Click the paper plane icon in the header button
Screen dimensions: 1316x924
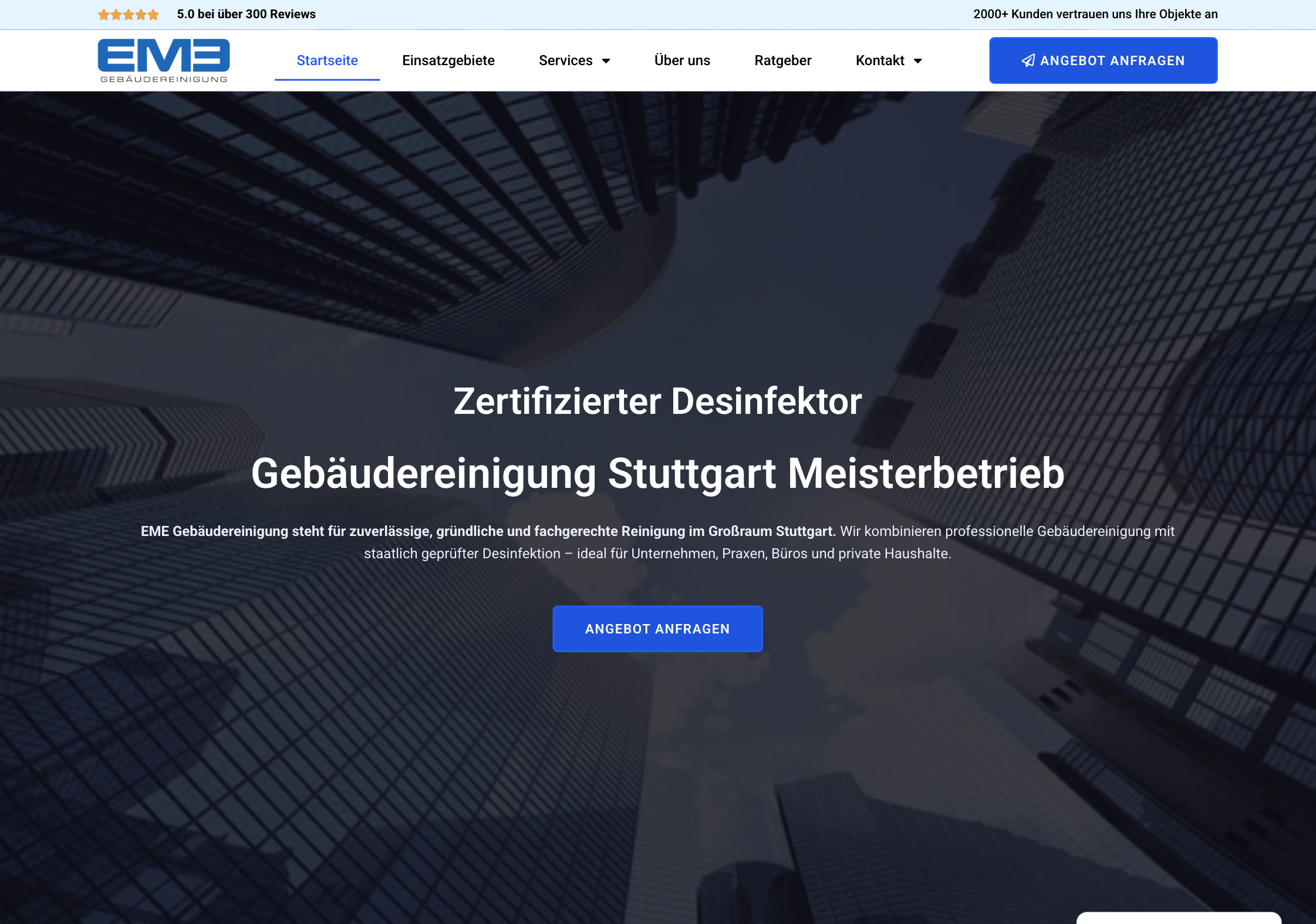[1028, 60]
